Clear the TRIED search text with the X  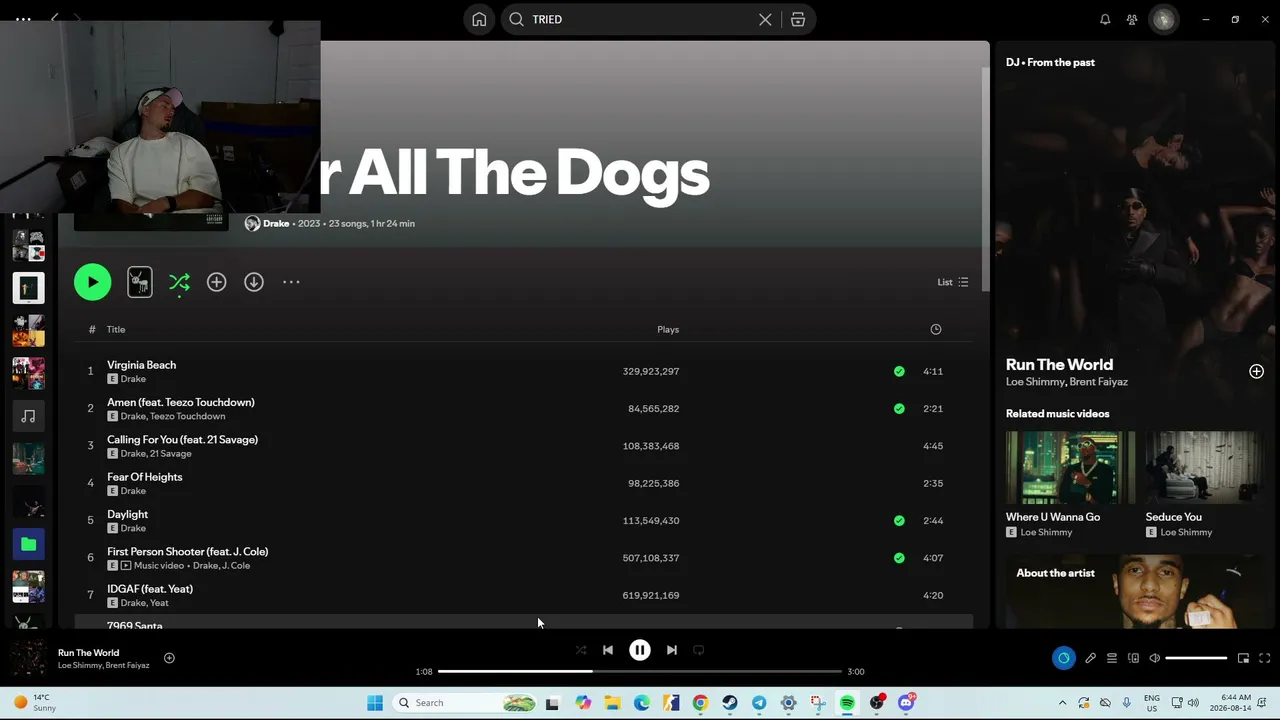coord(765,19)
